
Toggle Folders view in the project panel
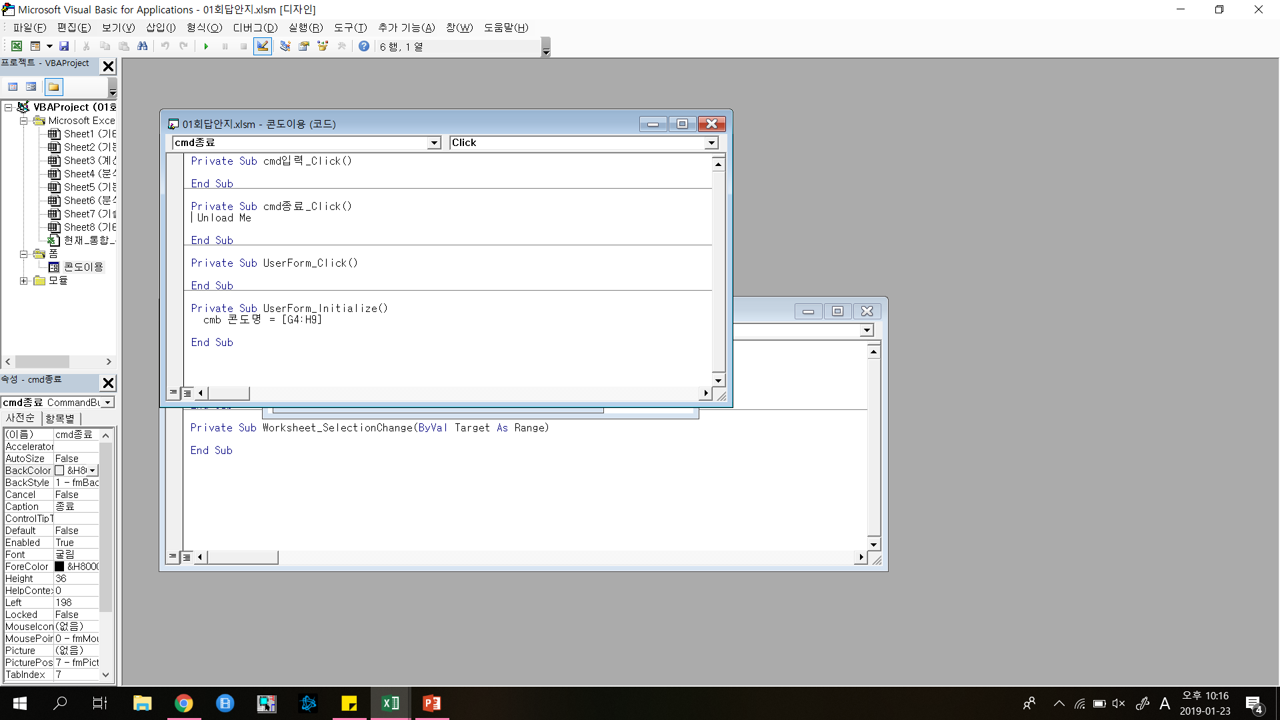coord(53,87)
